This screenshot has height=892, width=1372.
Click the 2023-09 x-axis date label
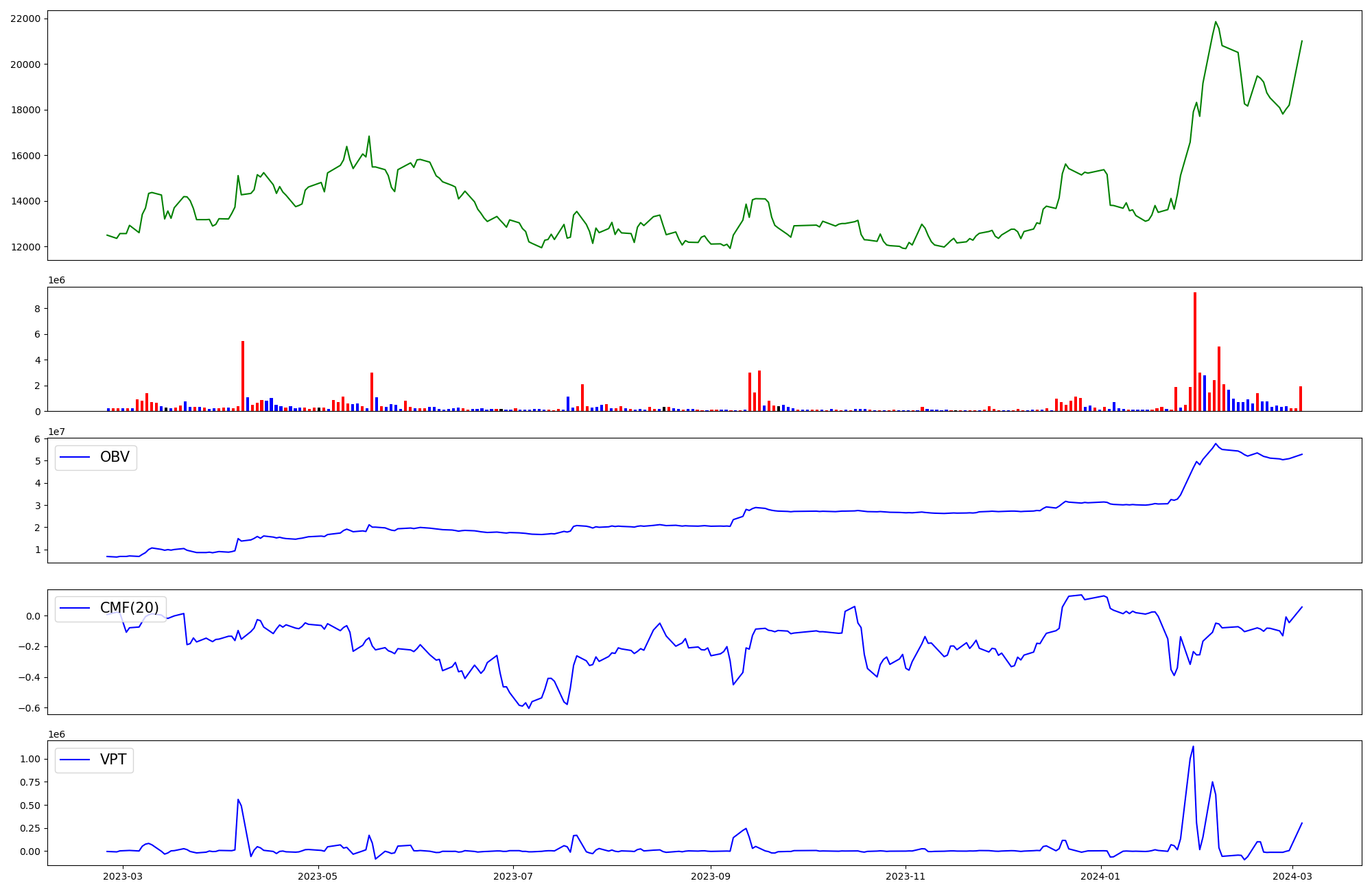coord(711,876)
